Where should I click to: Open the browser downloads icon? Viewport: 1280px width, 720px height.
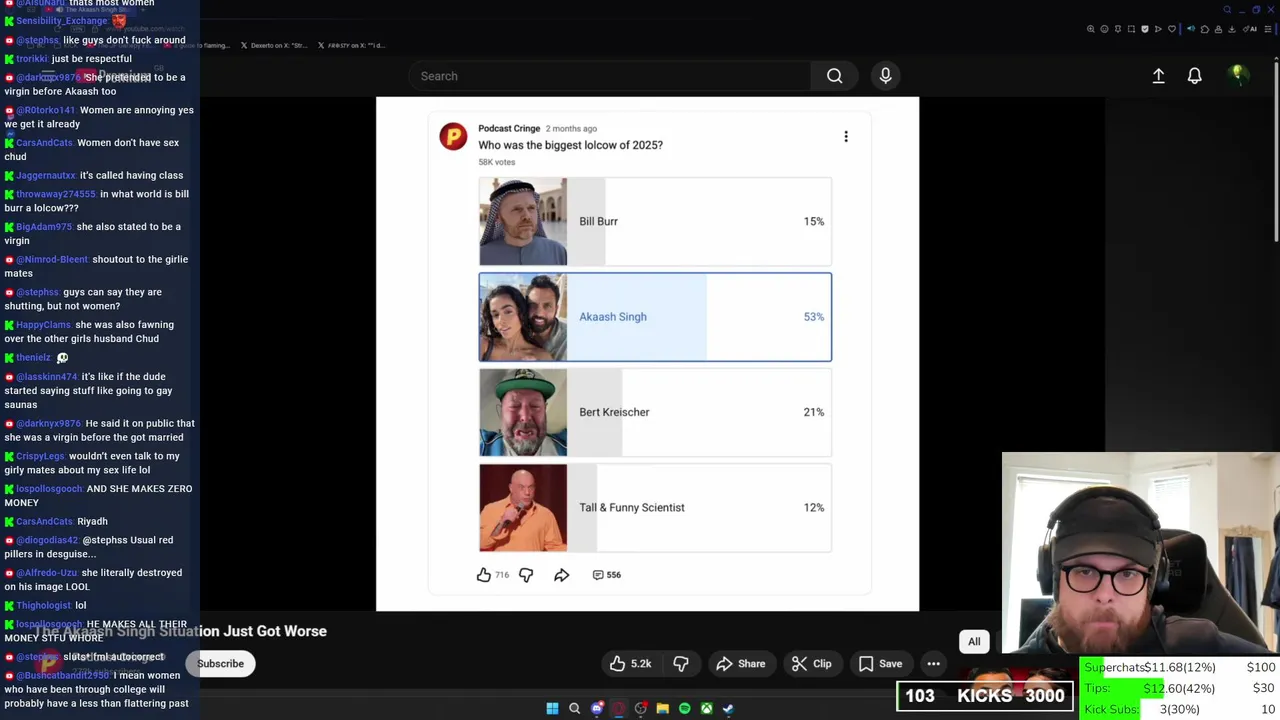click(x=1231, y=29)
